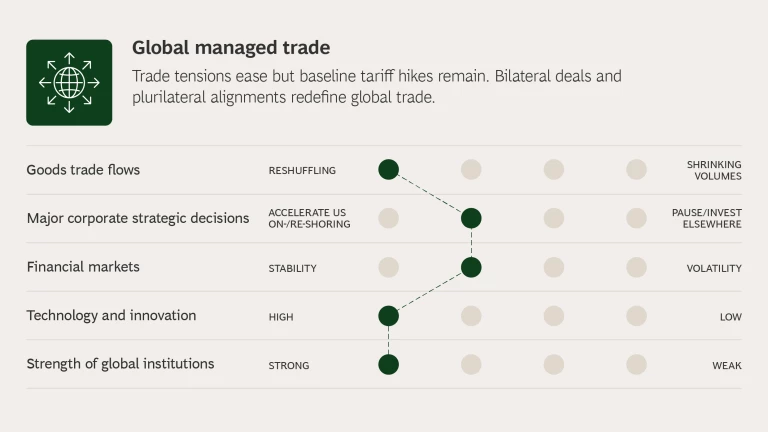Choose fourth dot in Financial markets row
The width and height of the screenshot is (768, 432).
[637, 267]
